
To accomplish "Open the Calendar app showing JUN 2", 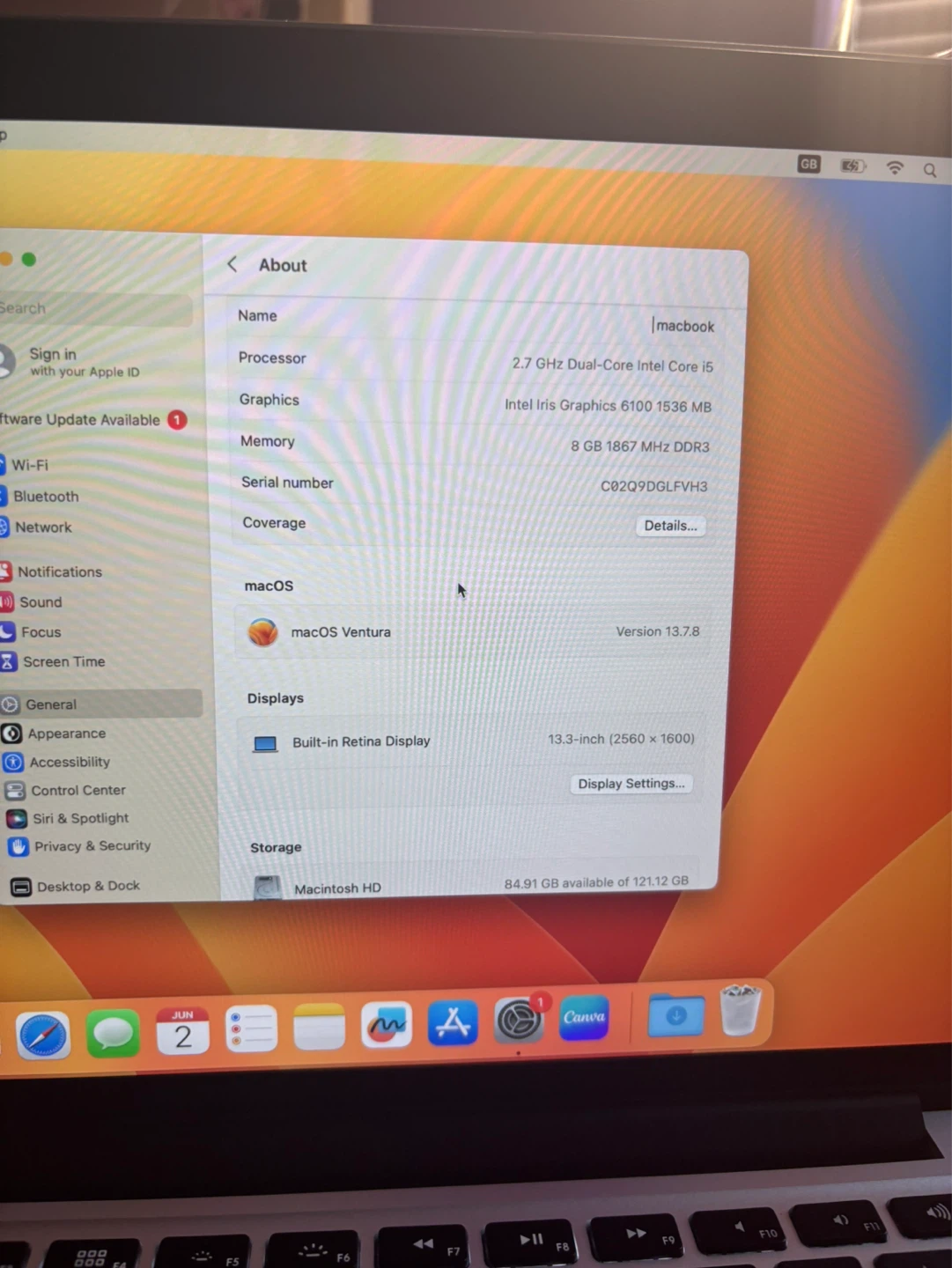I will coord(182,1030).
